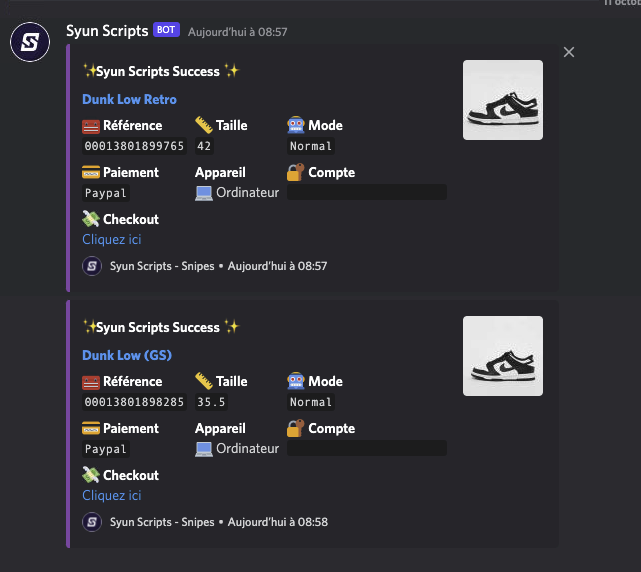Click the sparkles emoji after the first Success heading
Image resolution: width=641 pixels, height=572 pixels.
click(232, 71)
